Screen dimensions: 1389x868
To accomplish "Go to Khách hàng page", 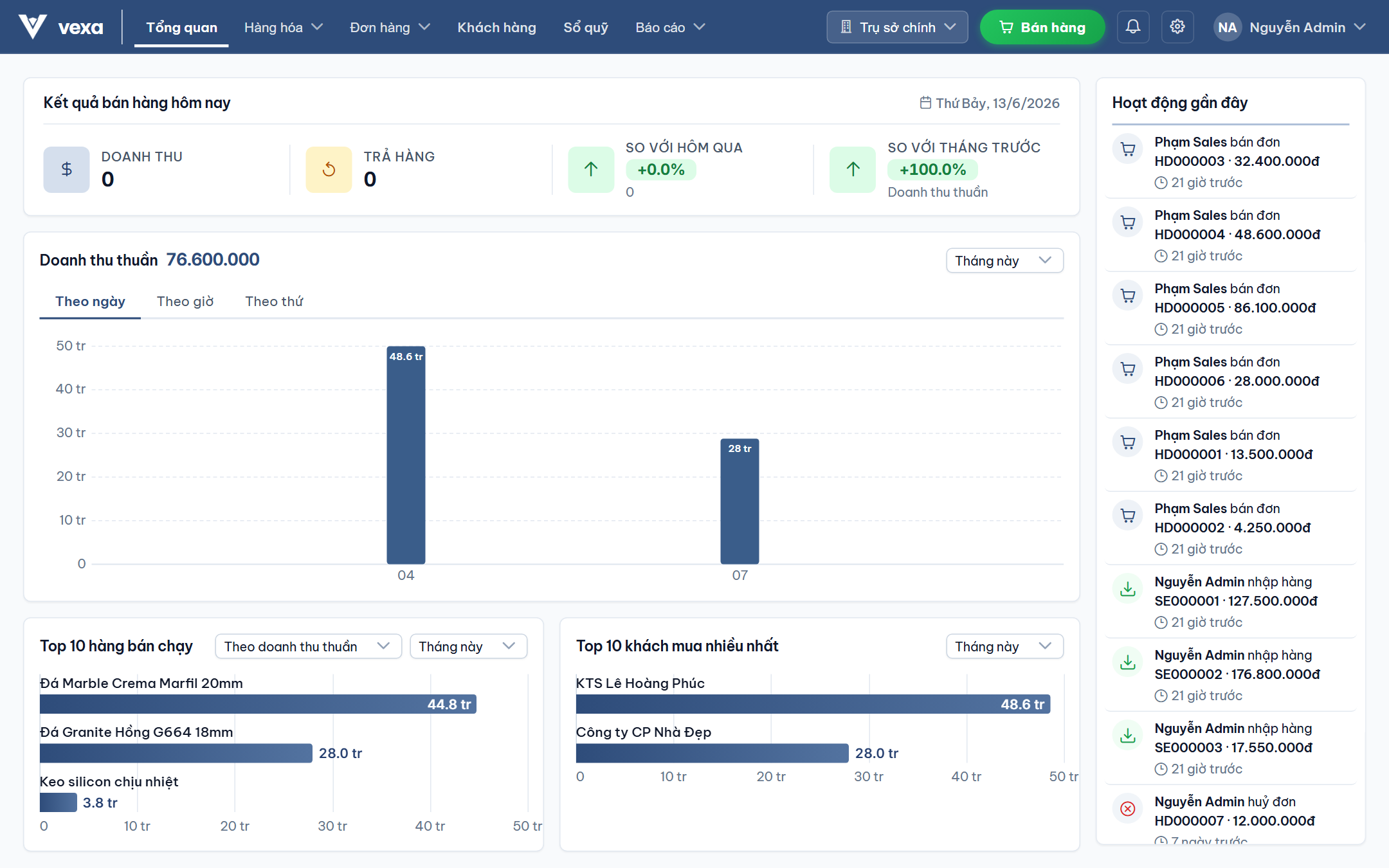I will 496,27.
